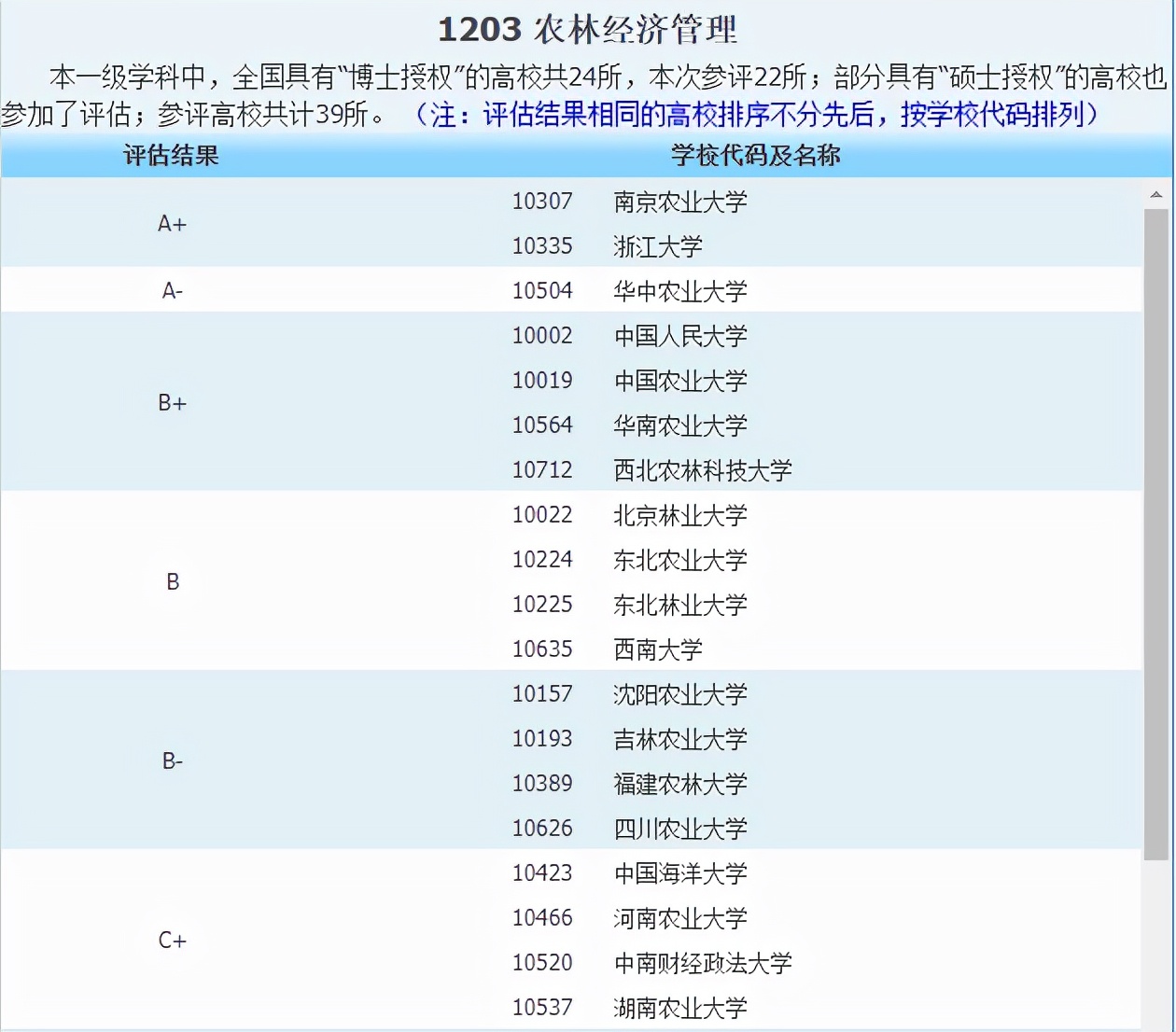
Task: Select the C+ rating cell
Action: (172, 941)
